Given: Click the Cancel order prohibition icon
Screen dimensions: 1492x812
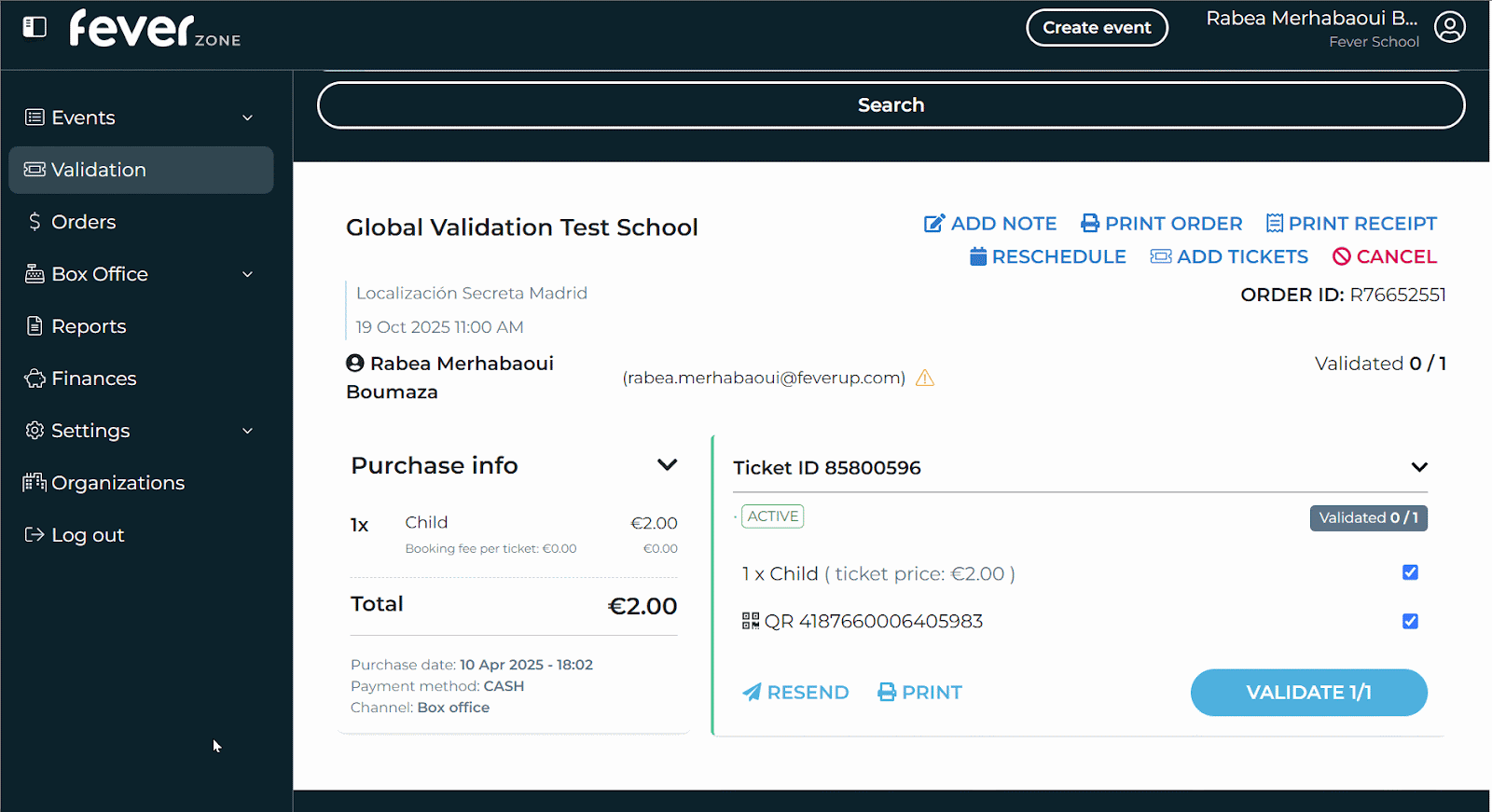Looking at the screenshot, I should [1342, 256].
